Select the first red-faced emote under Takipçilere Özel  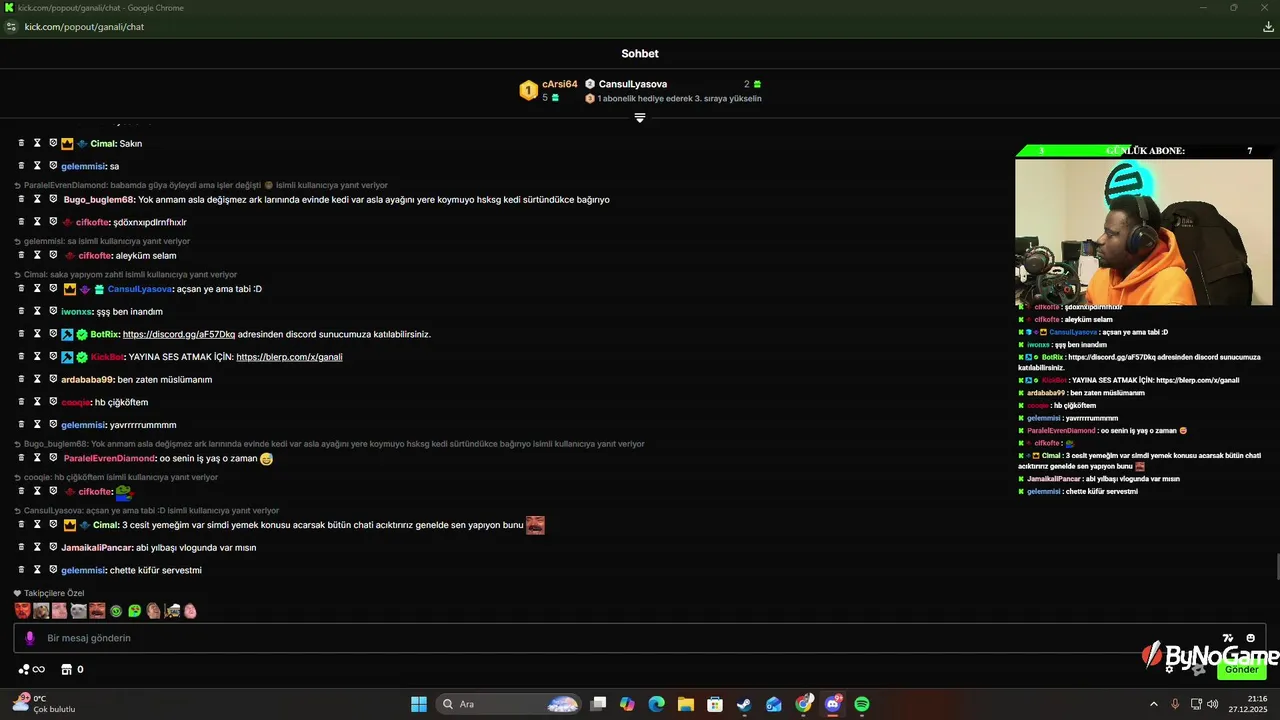coord(22,611)
